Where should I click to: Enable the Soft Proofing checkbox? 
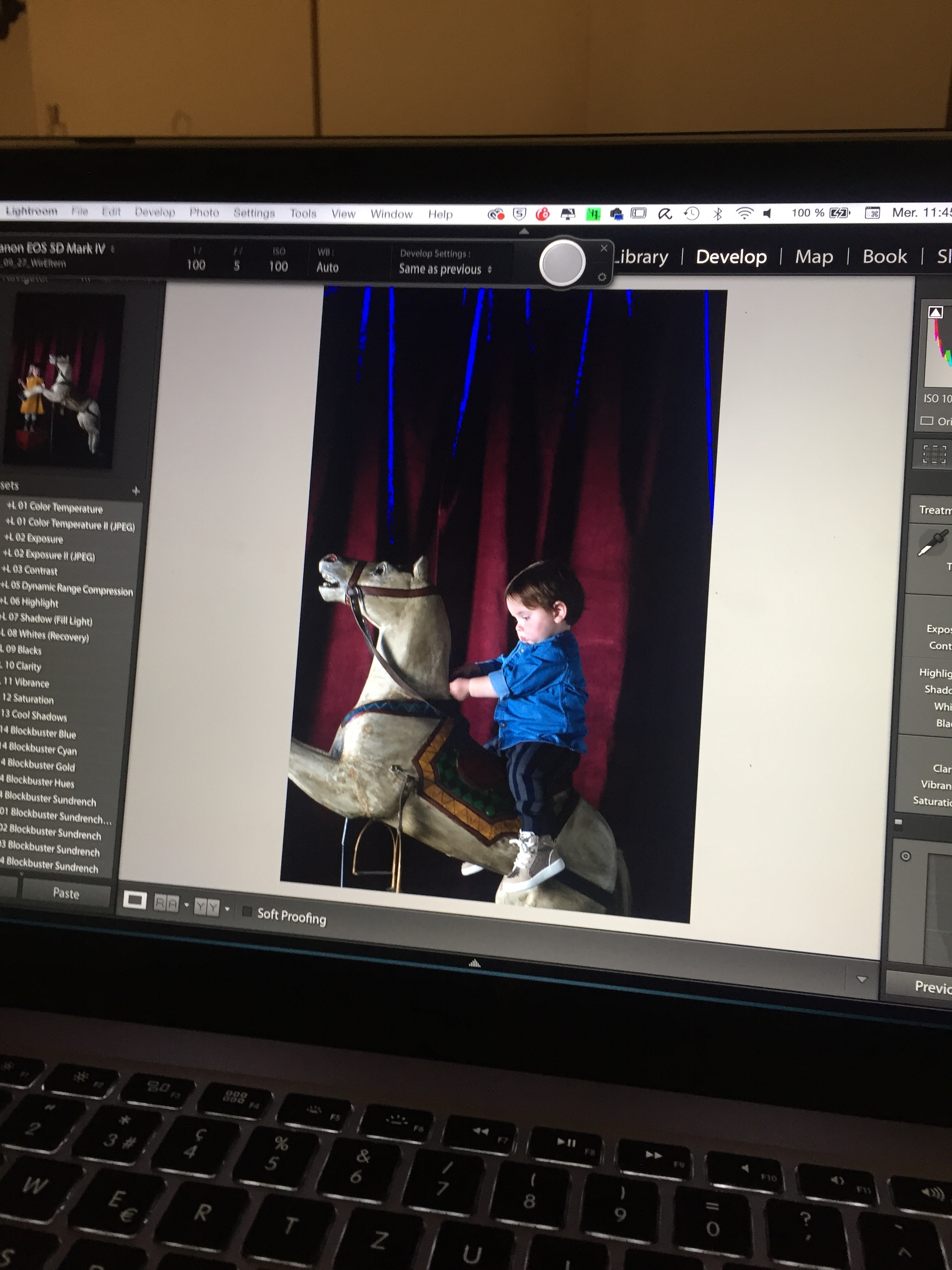[247, 912]
